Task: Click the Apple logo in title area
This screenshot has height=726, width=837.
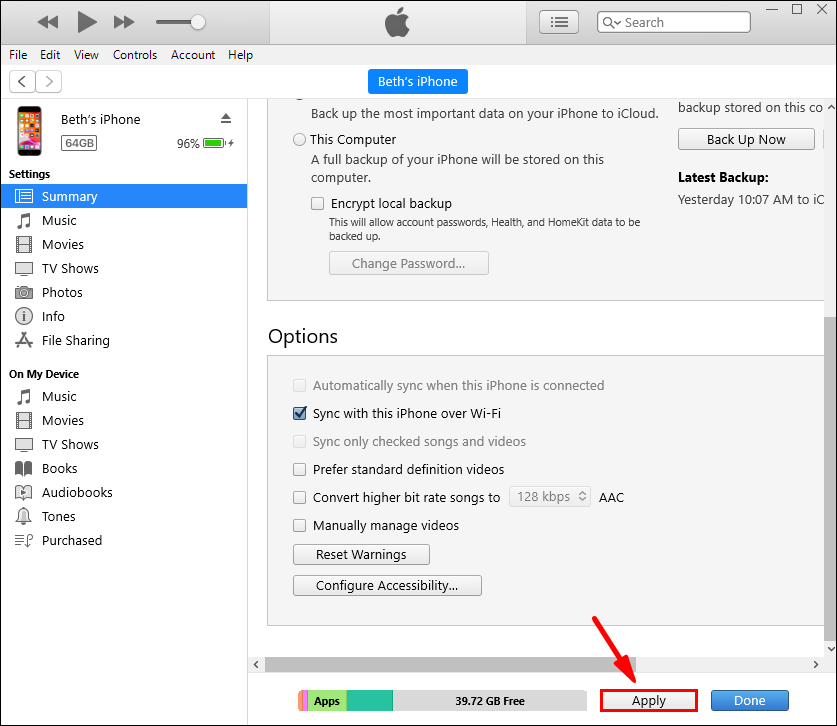Action: [397, 22]
